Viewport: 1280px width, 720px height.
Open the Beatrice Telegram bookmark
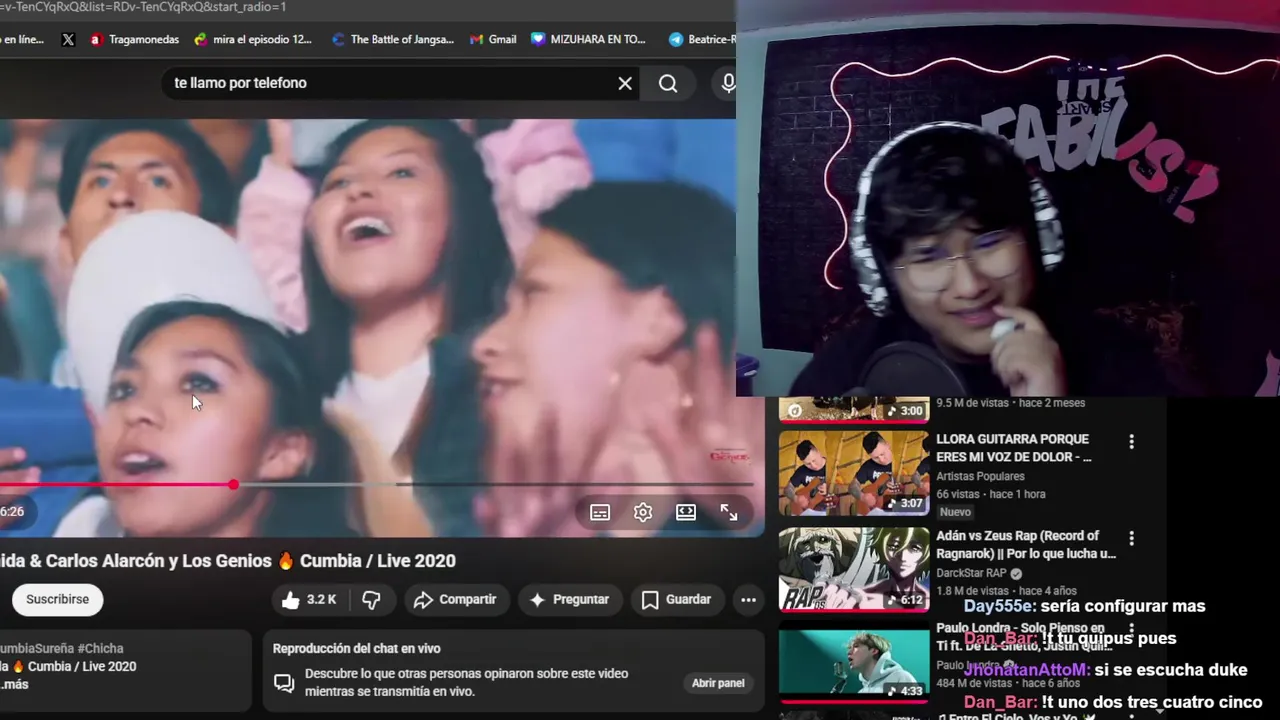click(702, 39)
